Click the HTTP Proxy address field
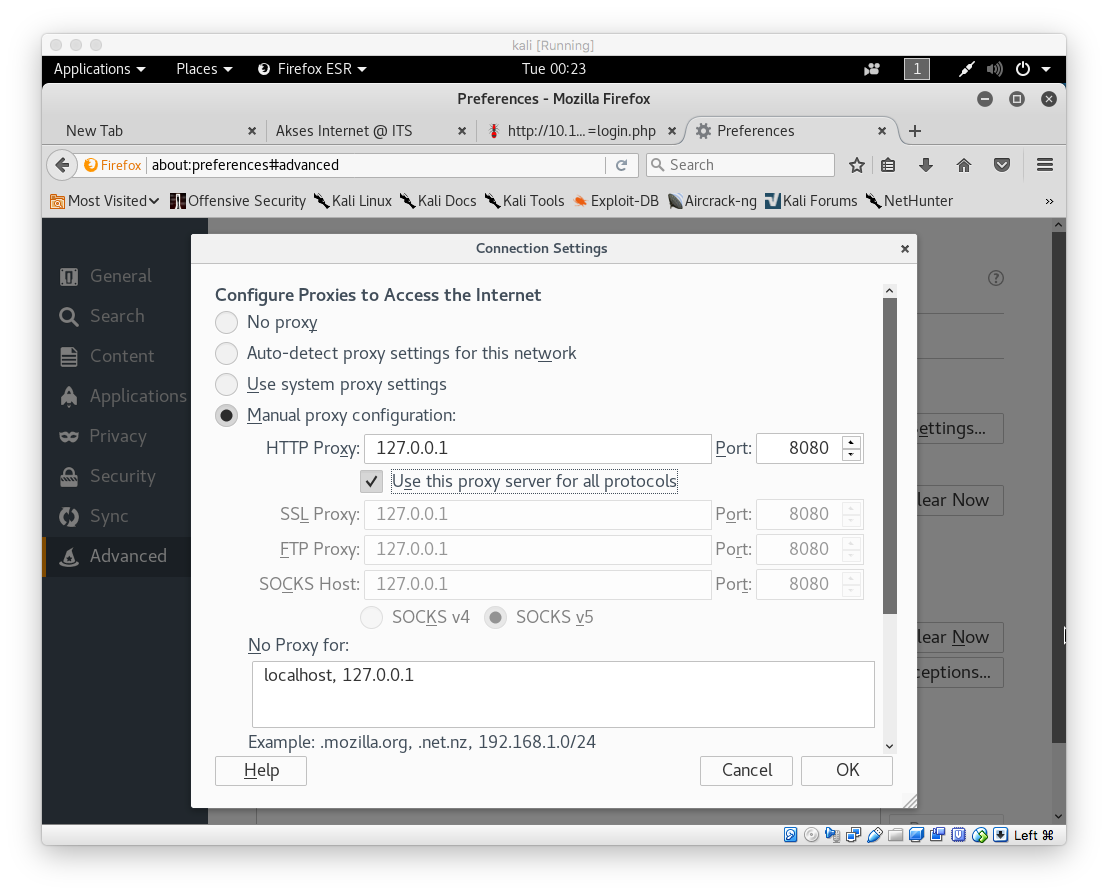 point(537,448)
